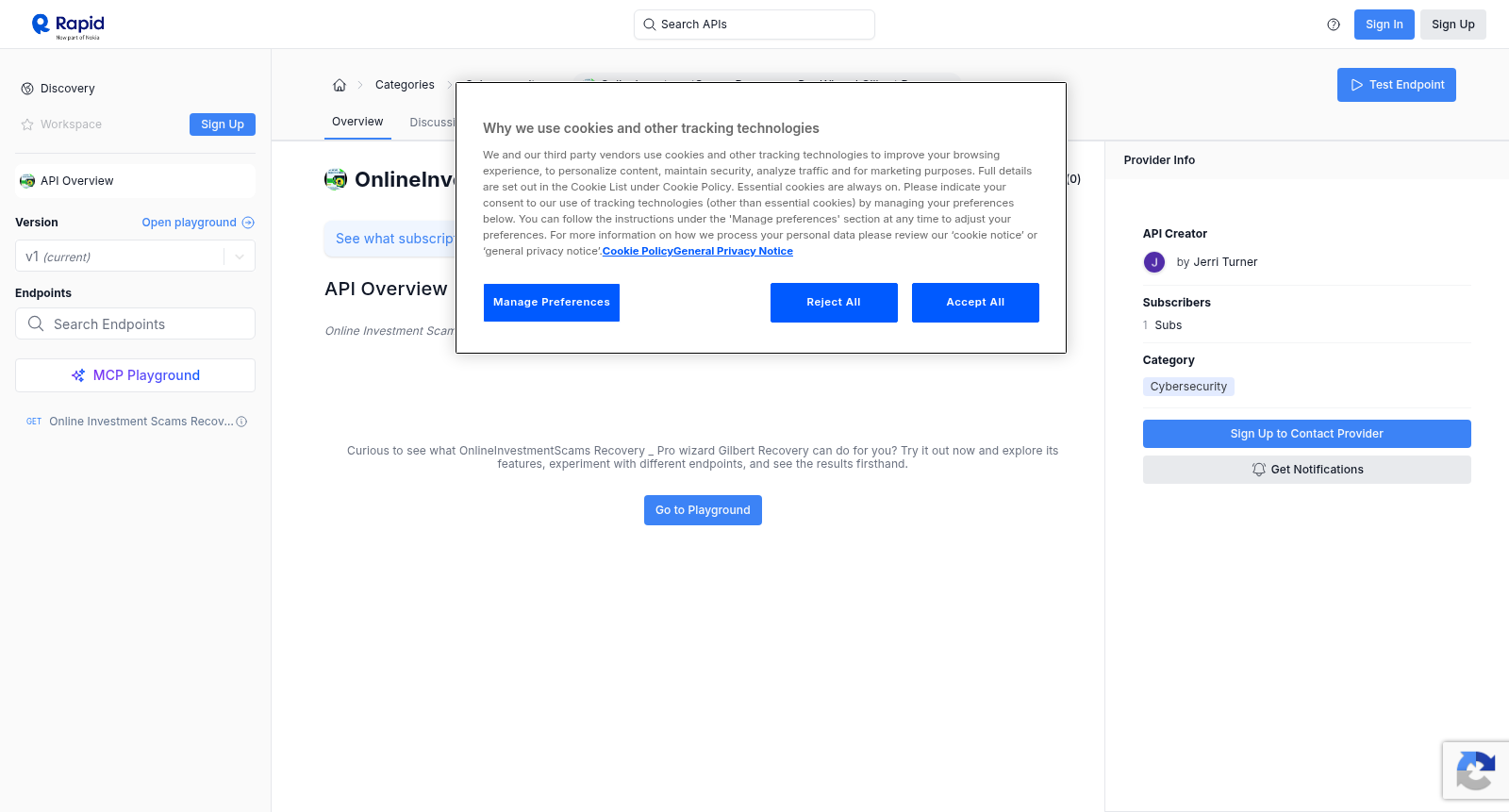Click the Rapid logo

(68, 25)
